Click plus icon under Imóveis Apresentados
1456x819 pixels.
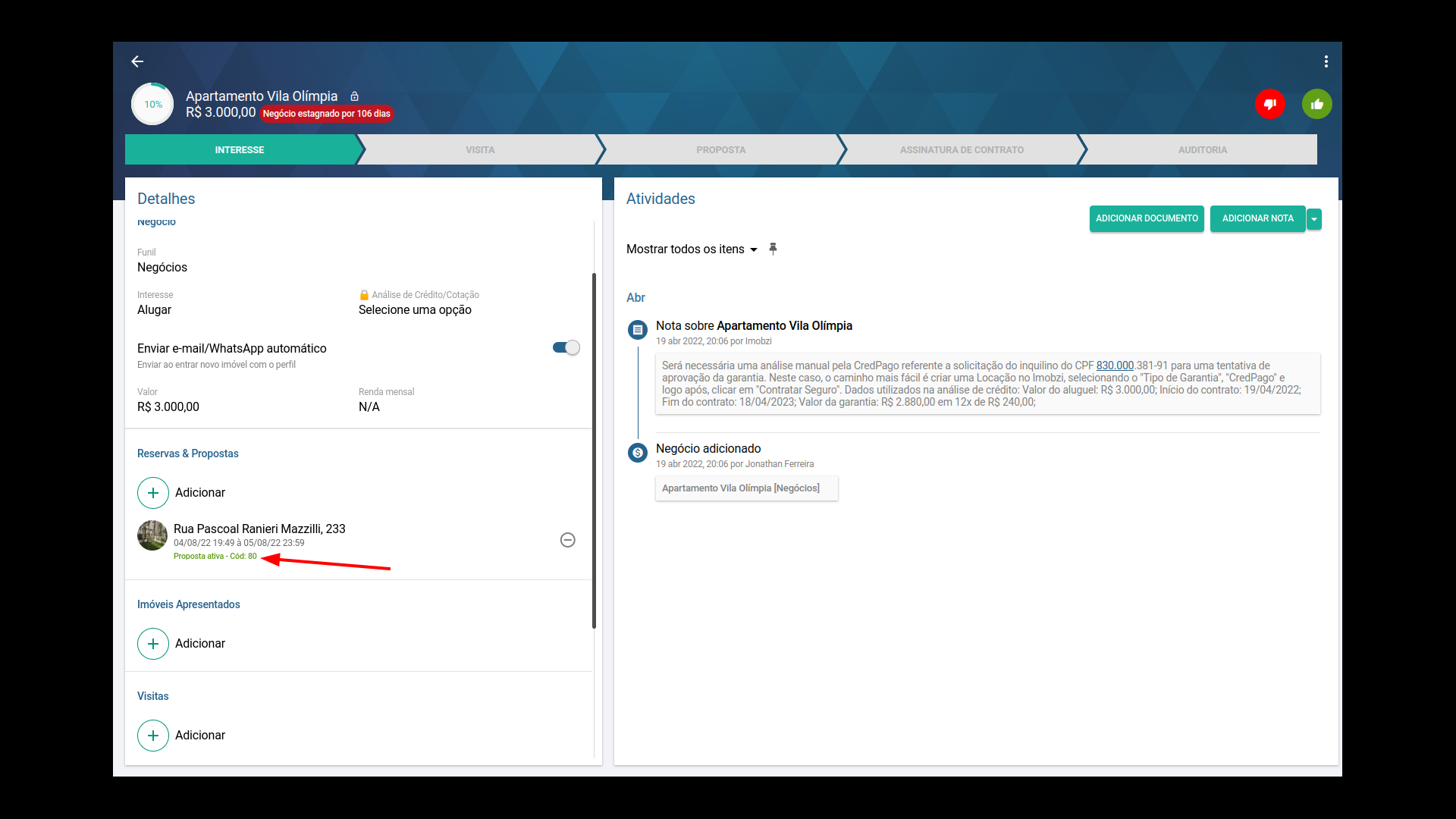coord(153,644)
